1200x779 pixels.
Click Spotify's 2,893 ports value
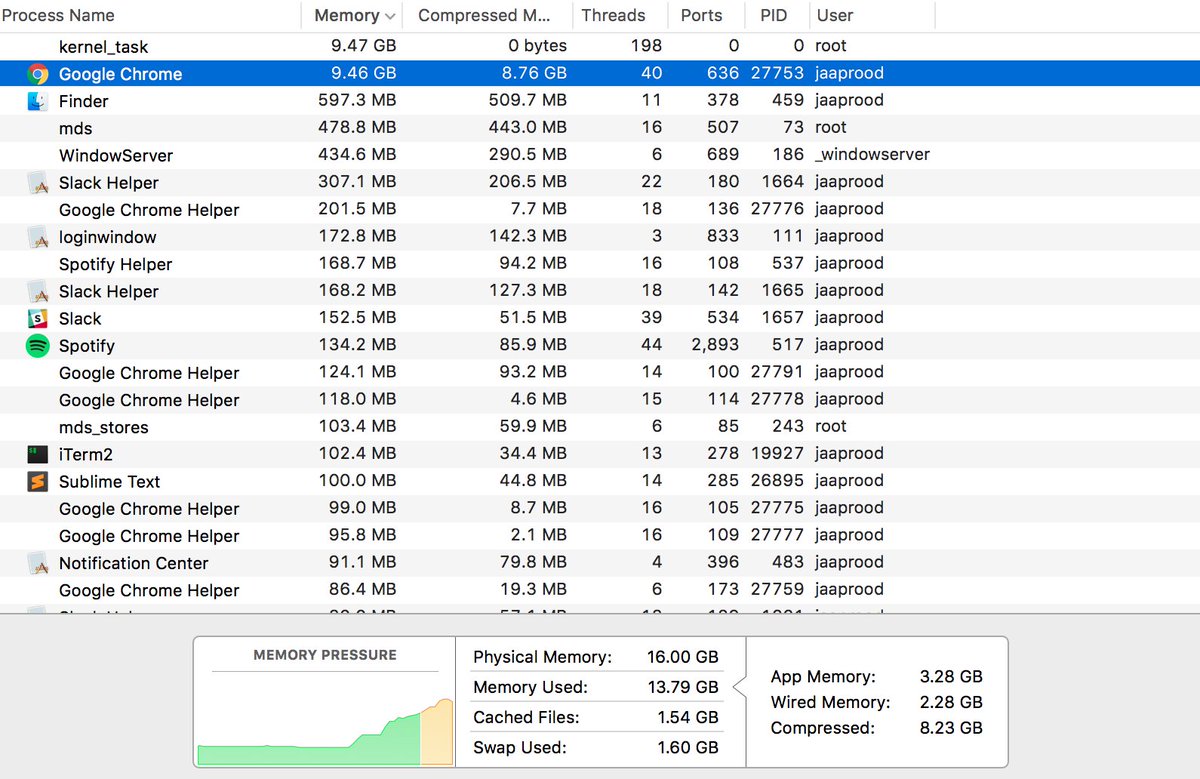[x=715, y=345]
